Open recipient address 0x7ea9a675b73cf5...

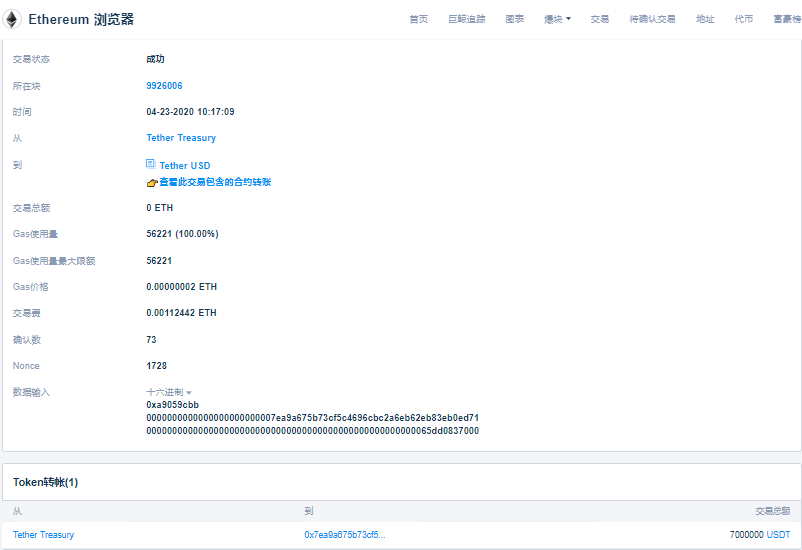[x=345, y=535]
